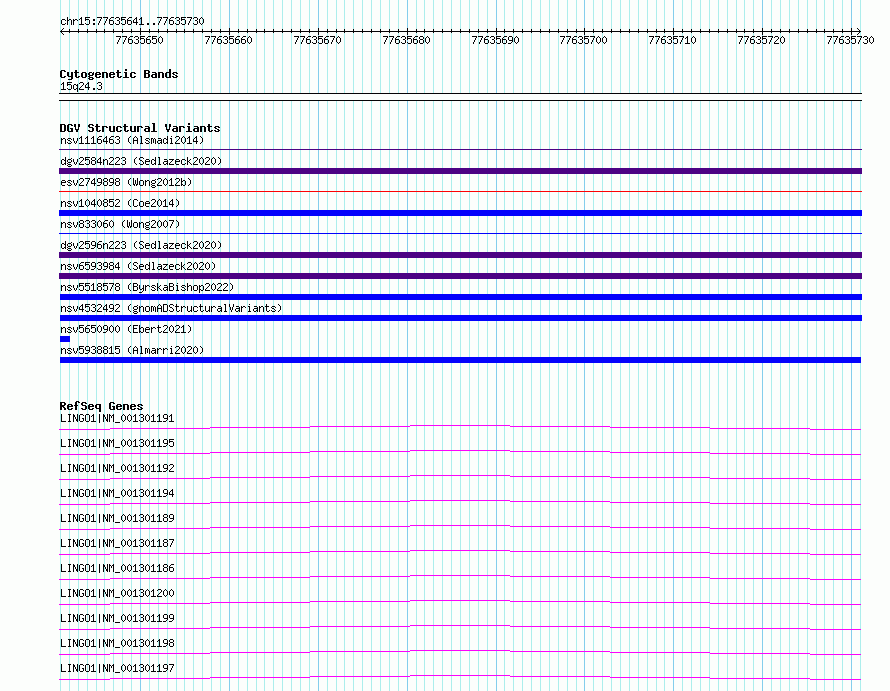Open variant nsv6593984 (Sedlazeck2020)
This screenshot has width=890, height=691.
coord(138,266)
